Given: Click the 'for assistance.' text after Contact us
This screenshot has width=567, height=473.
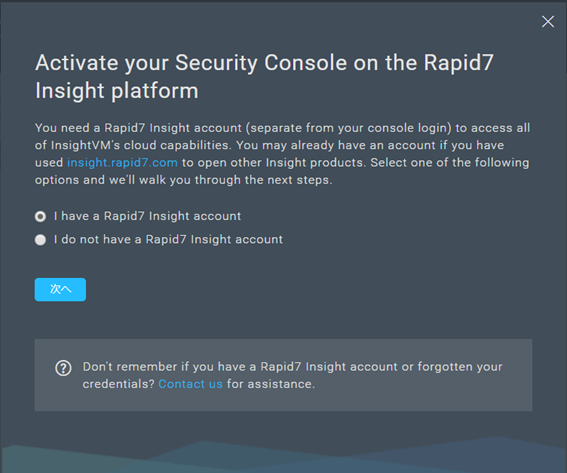Looking at the screenshot, I should [x=271, y=384].
